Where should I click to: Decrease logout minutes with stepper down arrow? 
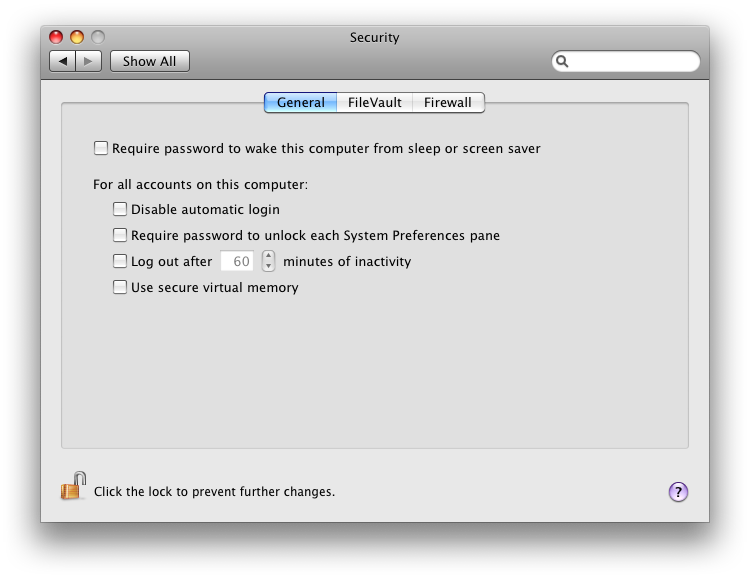click(268, 267)
